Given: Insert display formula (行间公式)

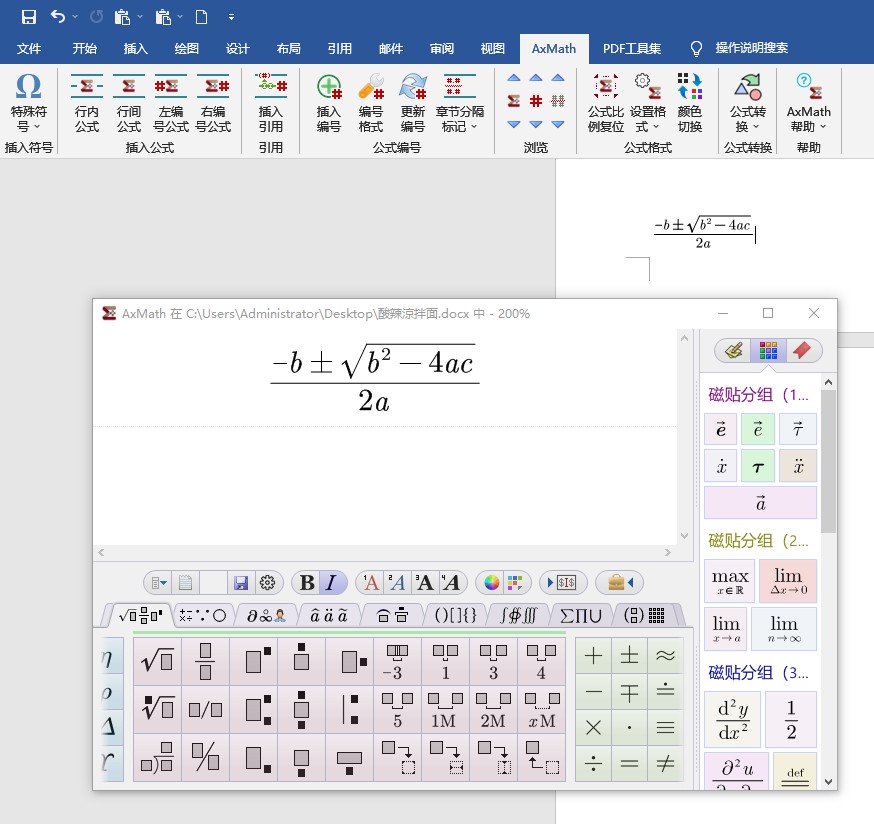Looking at the screenshot, I should pyautogui.click(x=129, y=104).
